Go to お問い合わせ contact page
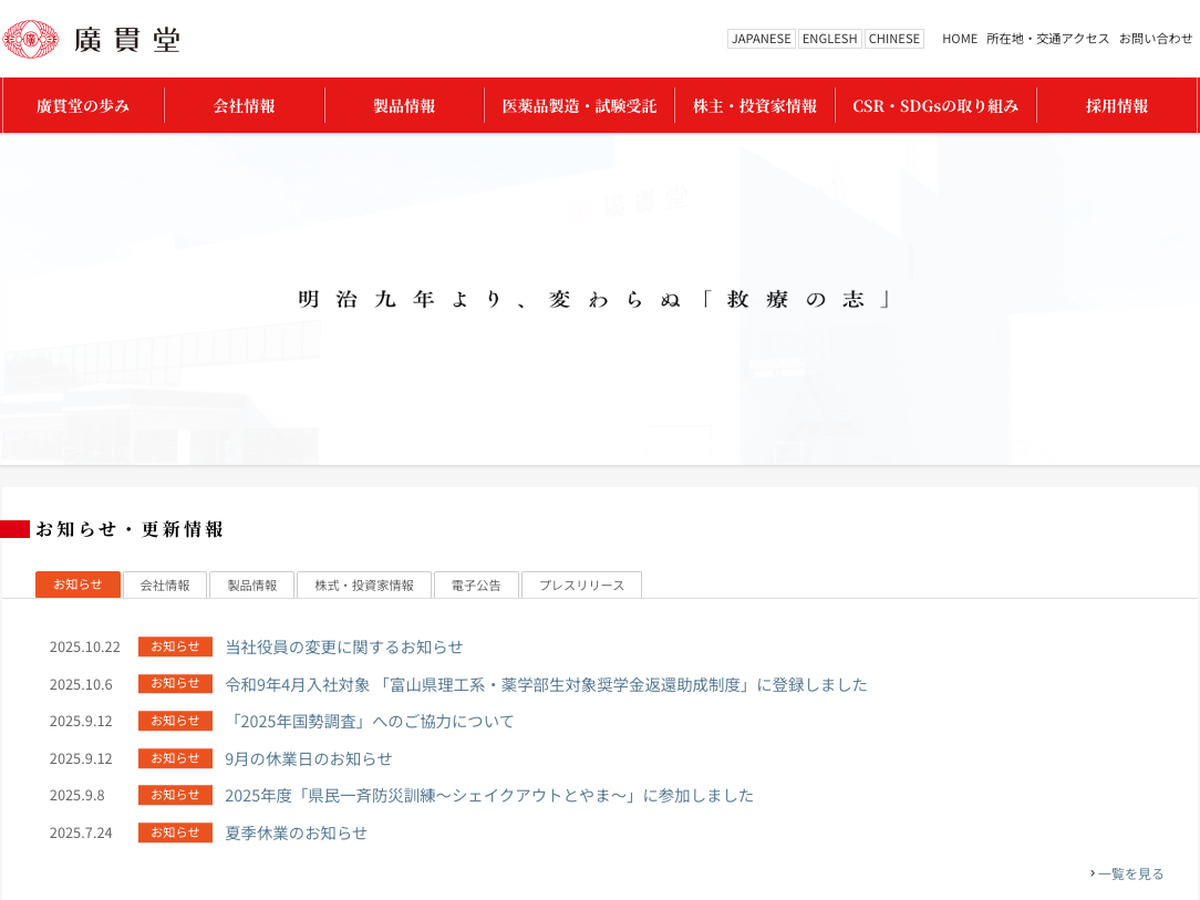 [1155, 39]
